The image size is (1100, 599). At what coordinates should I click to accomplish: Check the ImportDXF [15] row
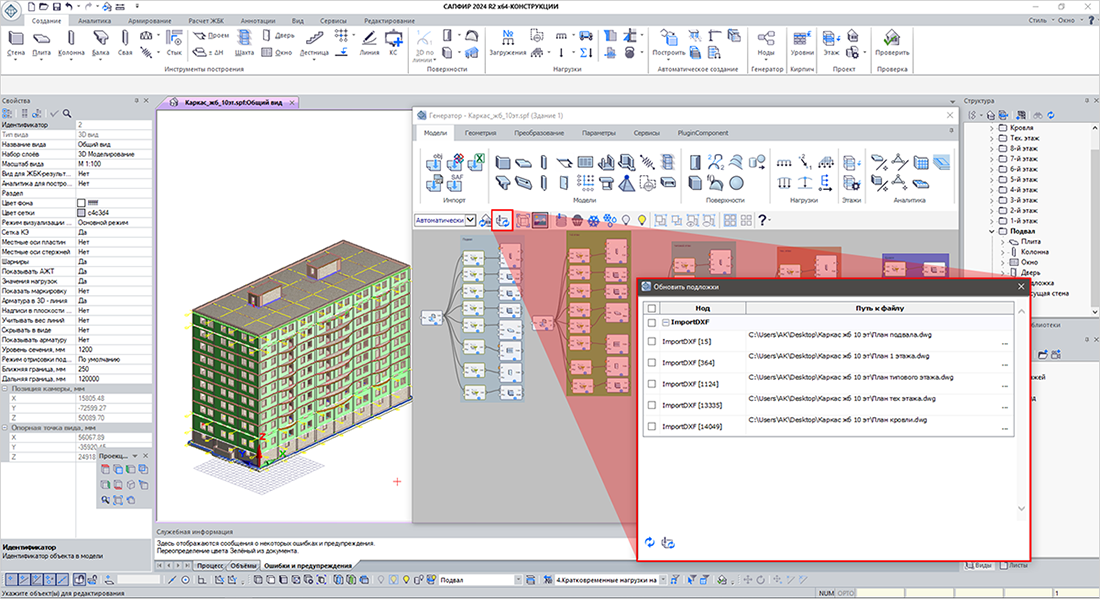click(652, 342)
